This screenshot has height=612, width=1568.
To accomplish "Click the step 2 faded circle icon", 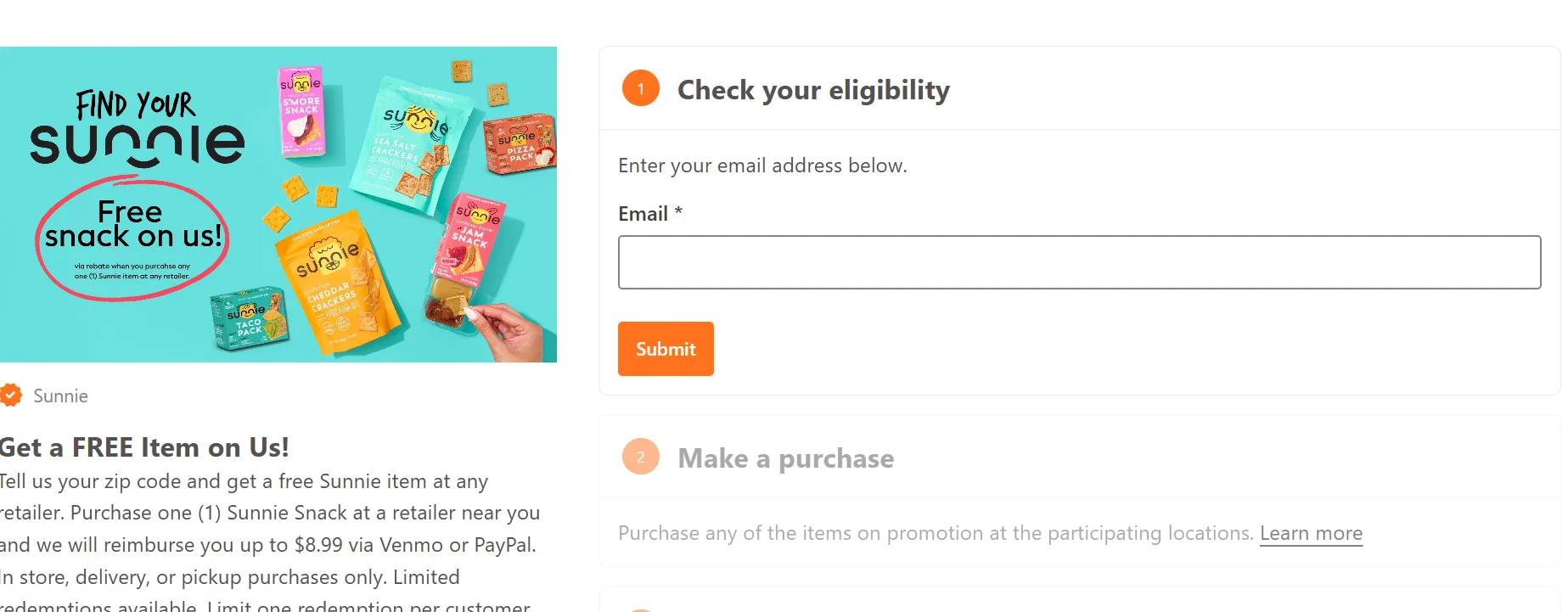I will [x=641, y=457].
